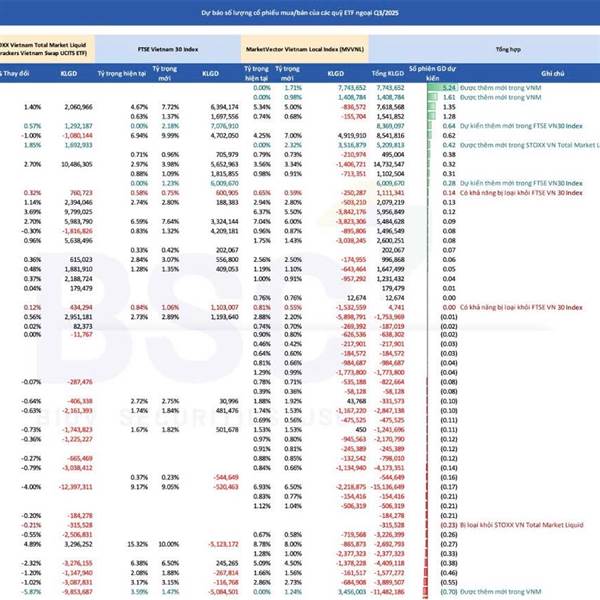600x600 pixels.
Task: Click the Tổng KLGD column header
Action: [388, 73]
